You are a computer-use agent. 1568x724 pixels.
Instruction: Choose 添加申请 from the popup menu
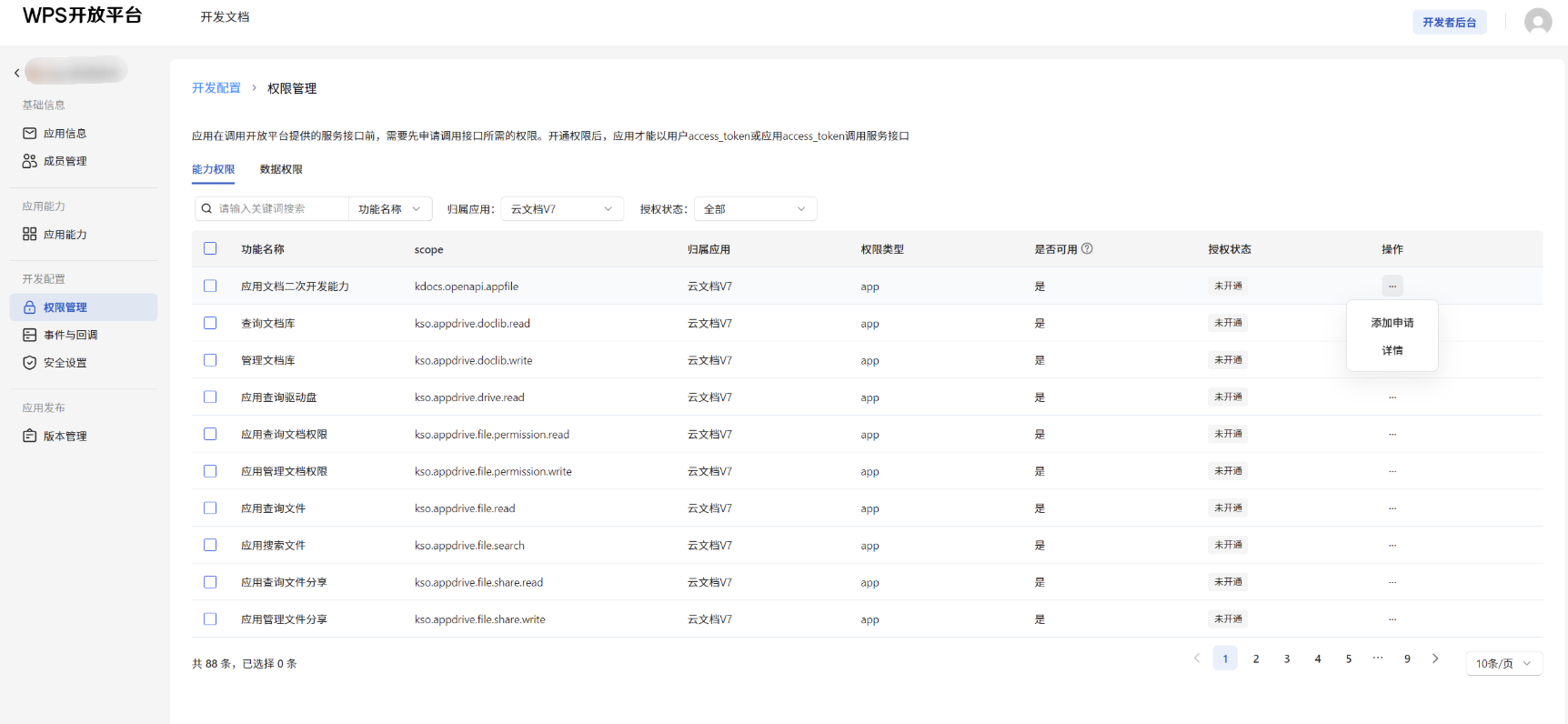[x=1392, y=323]
